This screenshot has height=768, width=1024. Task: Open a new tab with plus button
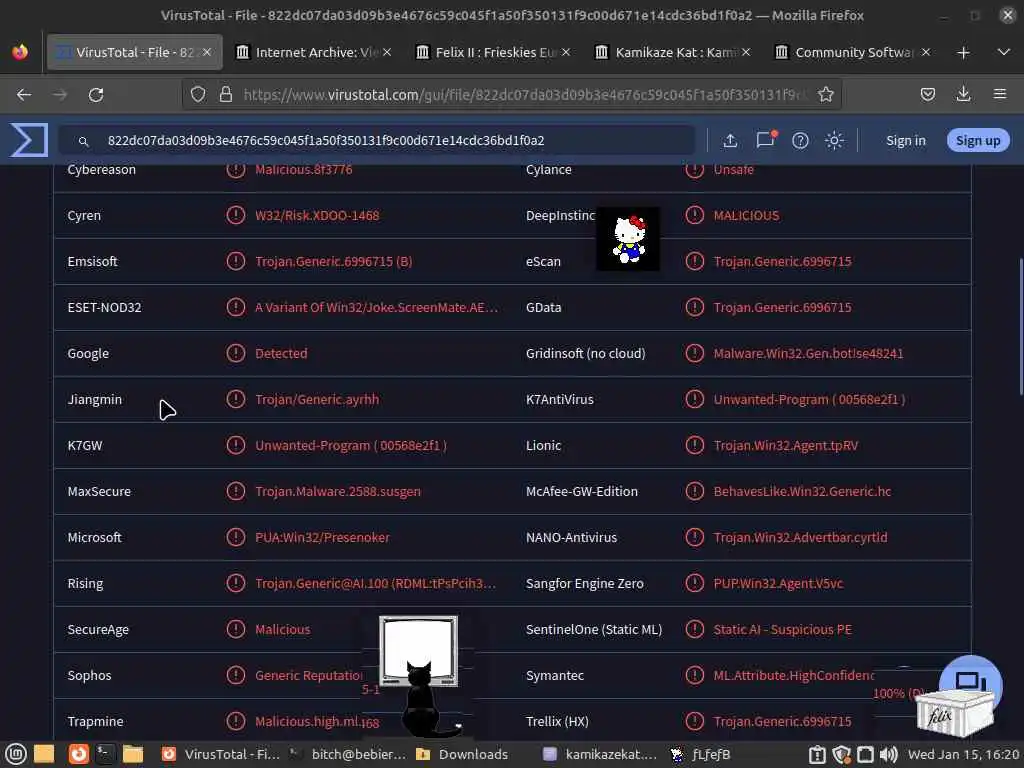point(963,52)
